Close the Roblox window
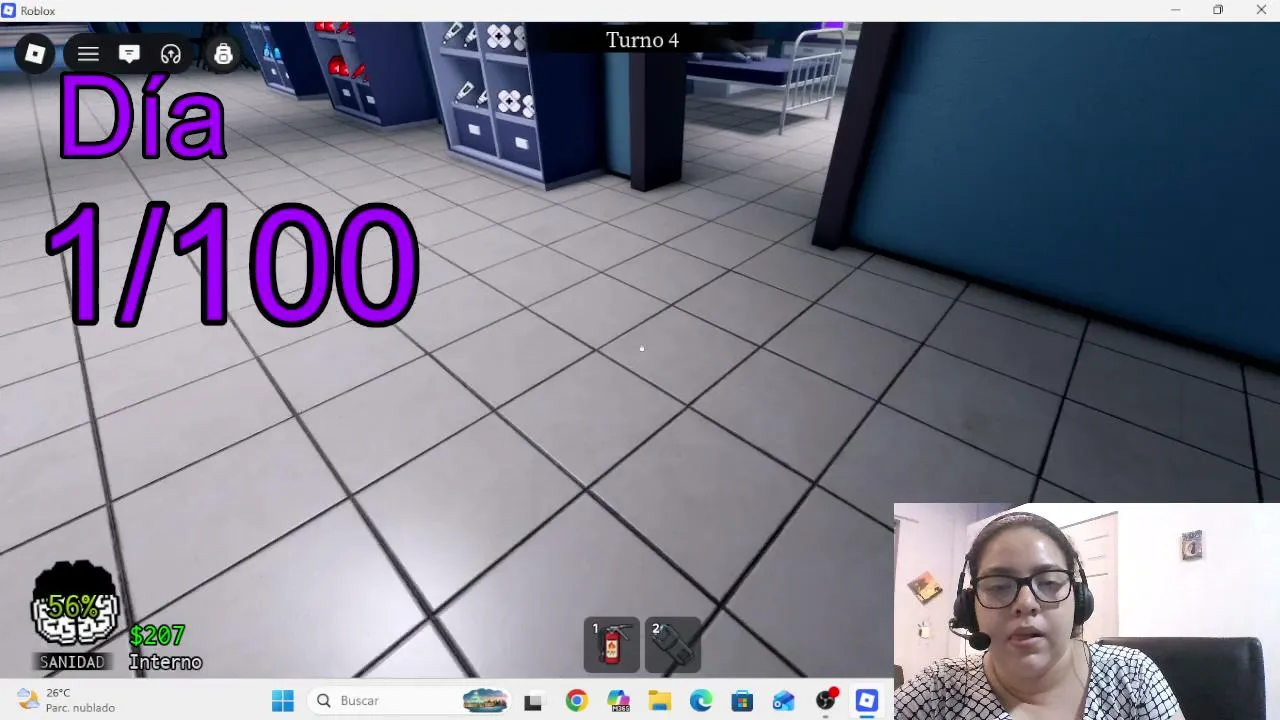This screenshot has width=1280, height=720. tap(1260, 10)
